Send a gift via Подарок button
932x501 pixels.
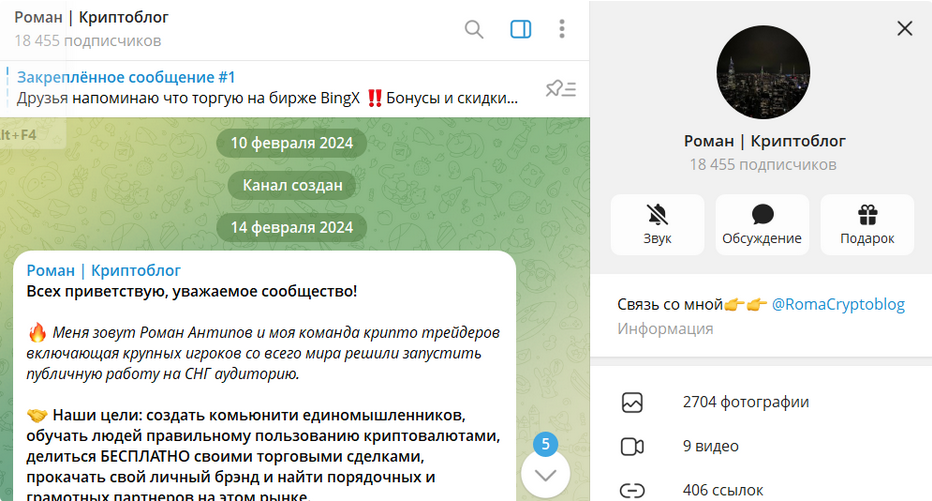(867, 225)
